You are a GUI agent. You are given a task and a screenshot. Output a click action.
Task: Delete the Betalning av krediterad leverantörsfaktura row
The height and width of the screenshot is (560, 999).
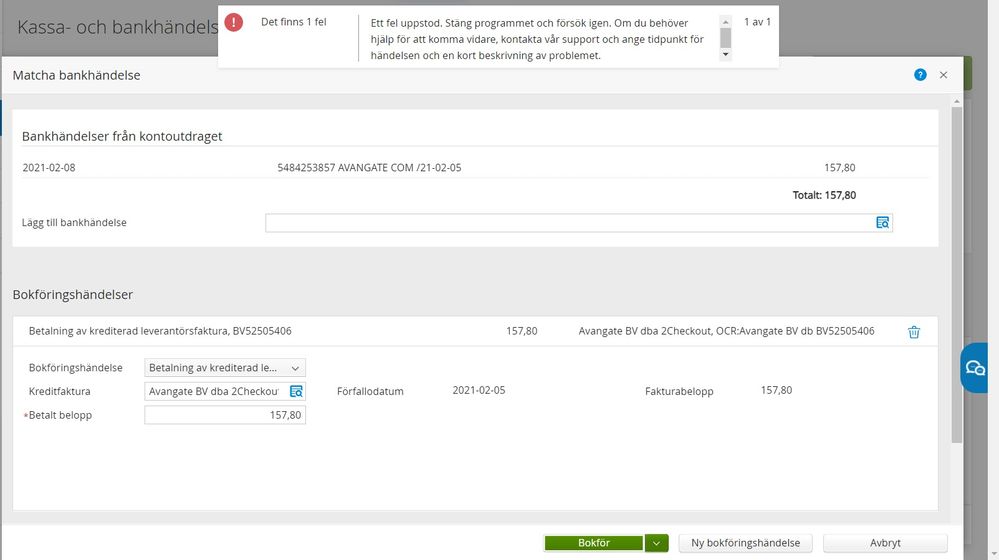pos(914,332)
